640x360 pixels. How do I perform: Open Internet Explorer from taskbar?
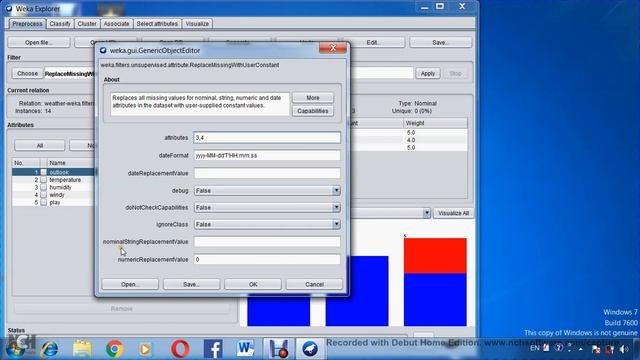49,349
